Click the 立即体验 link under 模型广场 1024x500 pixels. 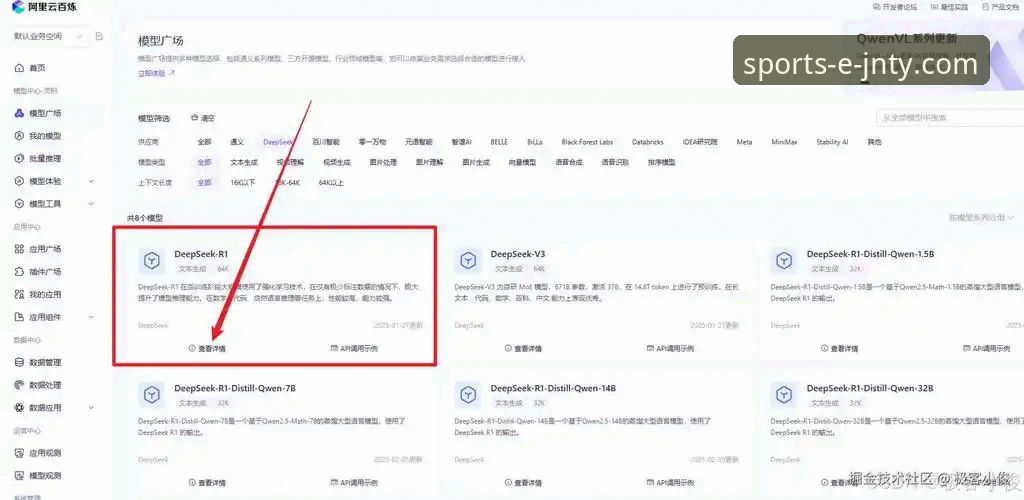pos(156,74)
